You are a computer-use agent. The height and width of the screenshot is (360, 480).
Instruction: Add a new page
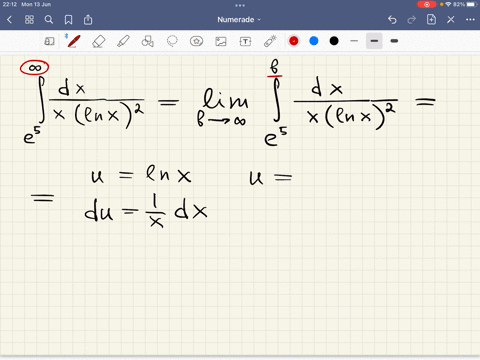[x=431, y=20]
